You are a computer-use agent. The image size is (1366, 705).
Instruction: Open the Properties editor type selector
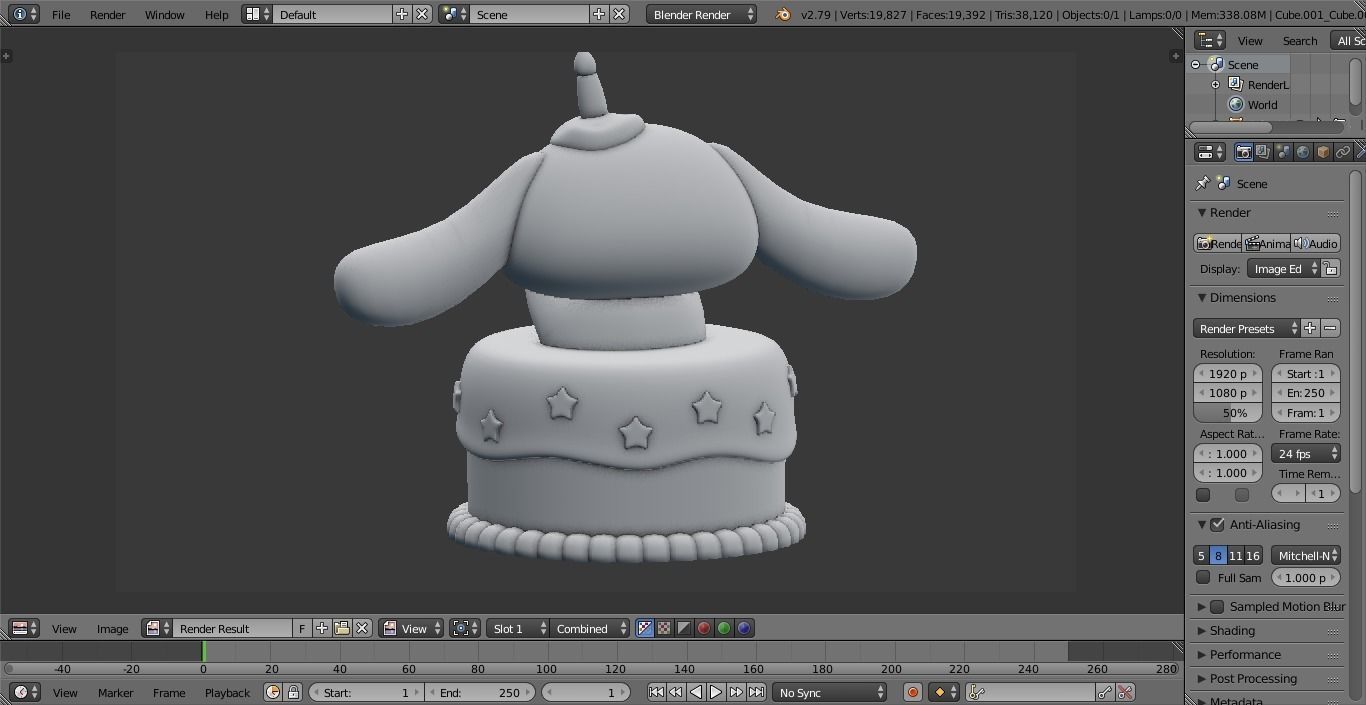(x=1210, y=152)
